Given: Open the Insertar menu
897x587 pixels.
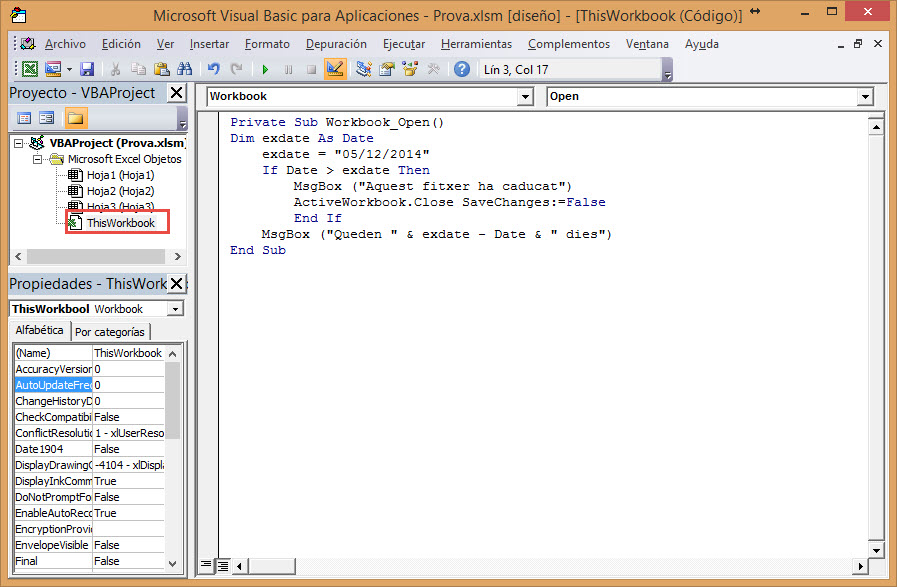Looking at the screenshot, I should coord(209,44).
